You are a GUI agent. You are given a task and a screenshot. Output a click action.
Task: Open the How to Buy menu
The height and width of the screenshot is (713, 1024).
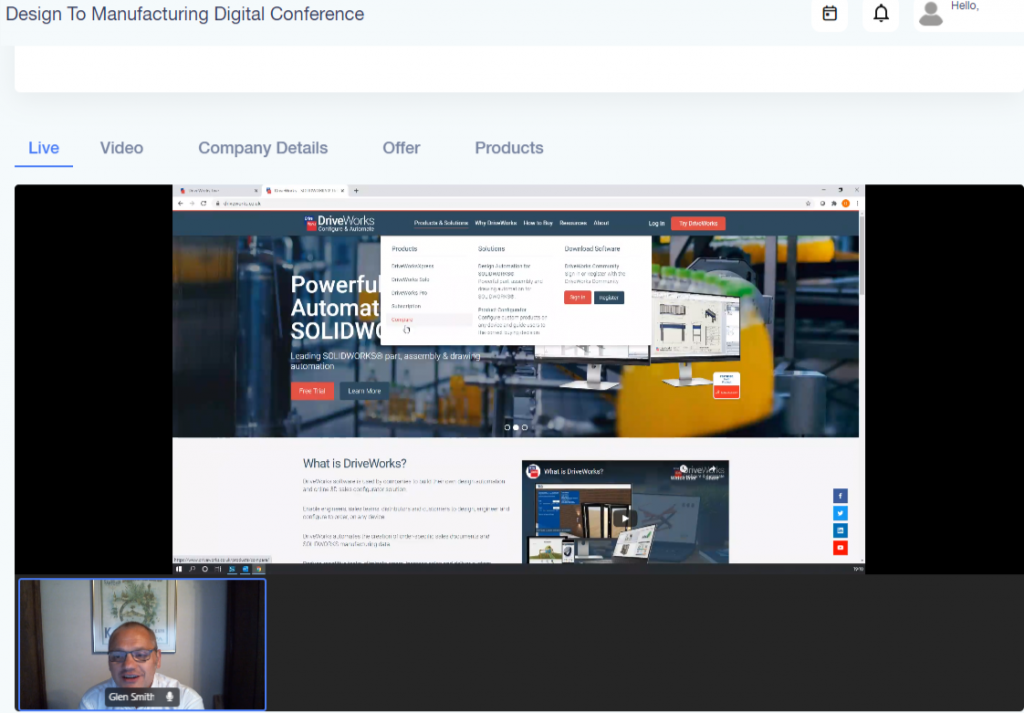(538, 223)
